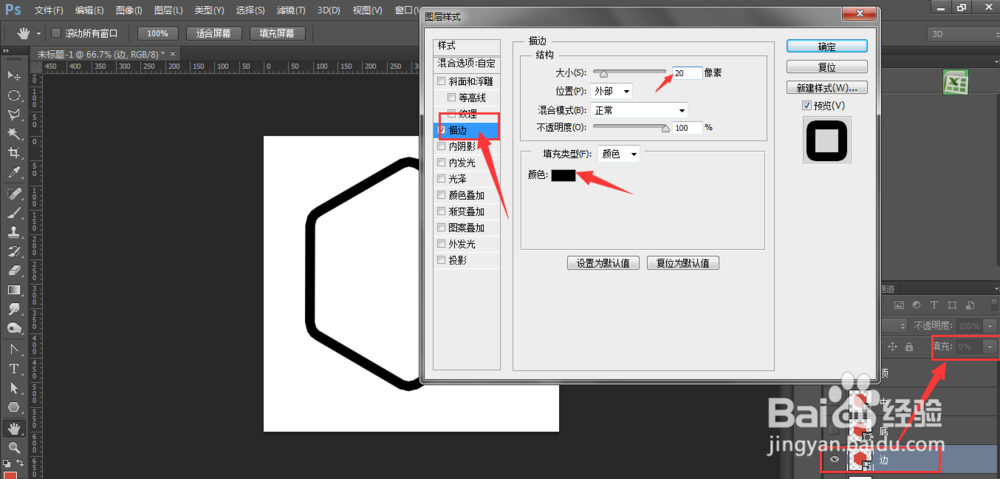Select the Eraser tool

[x=13, y=270]
